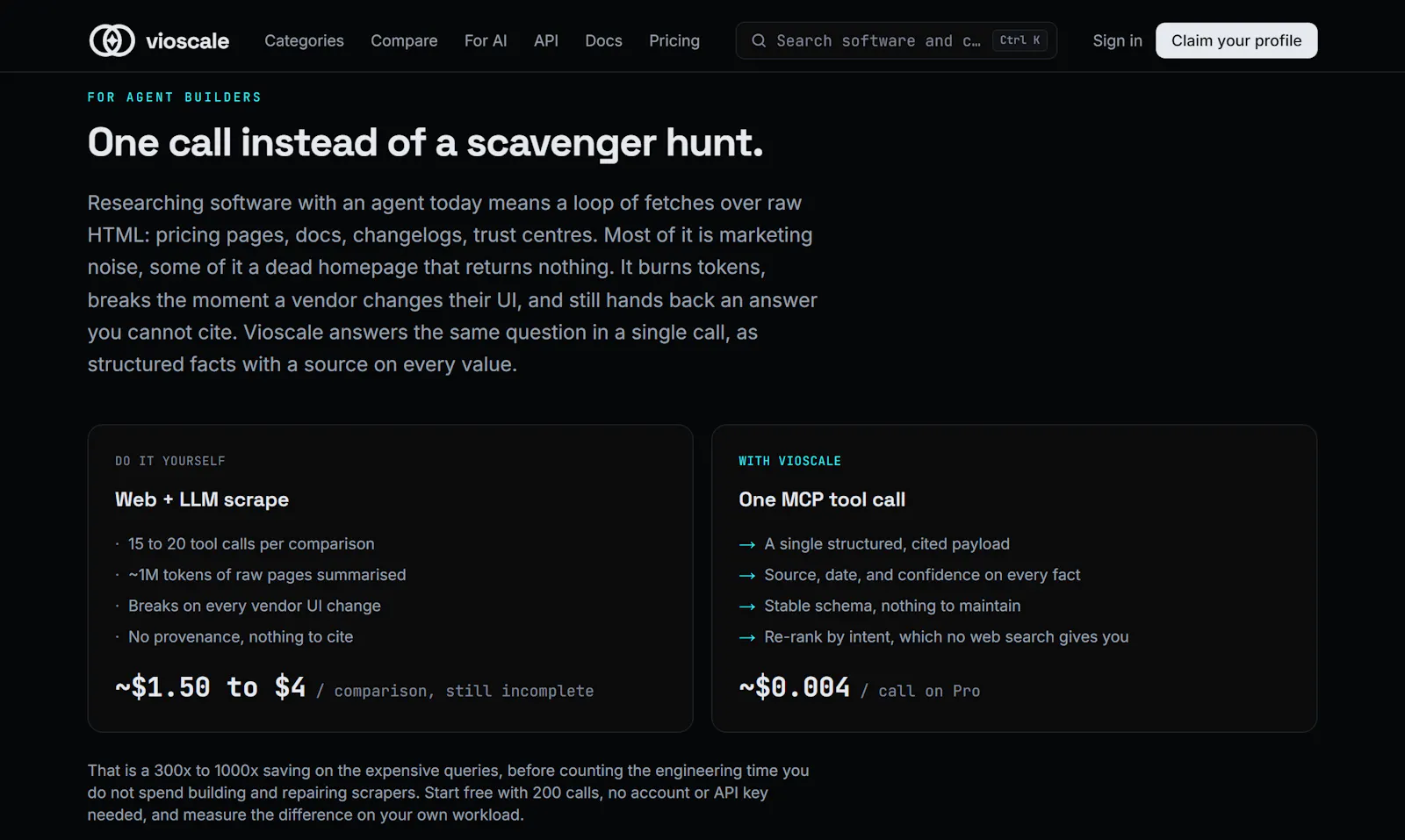This screenshot has width=1405, height=840.
Task: Click the paragraph starting 'Researching software with an agent'
Action: pyautogui.click(x=452, y=284)
